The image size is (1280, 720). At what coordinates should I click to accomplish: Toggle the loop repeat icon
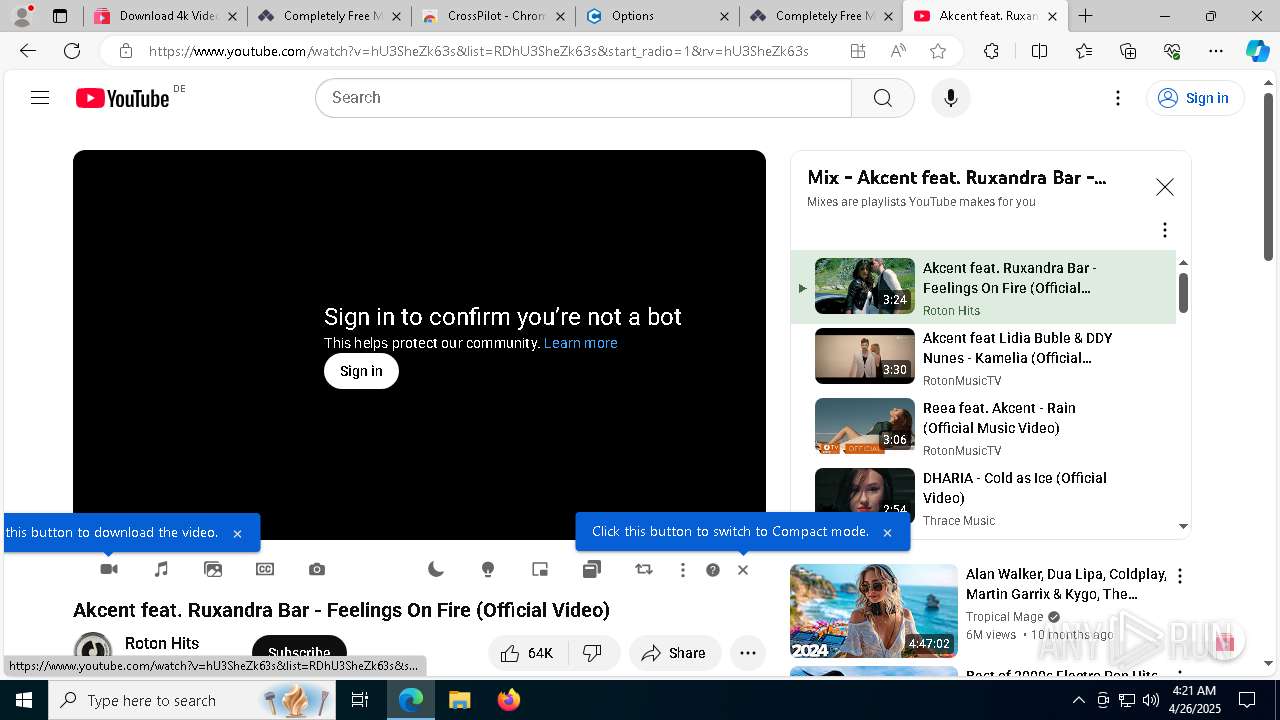click(x=644, y=569)
